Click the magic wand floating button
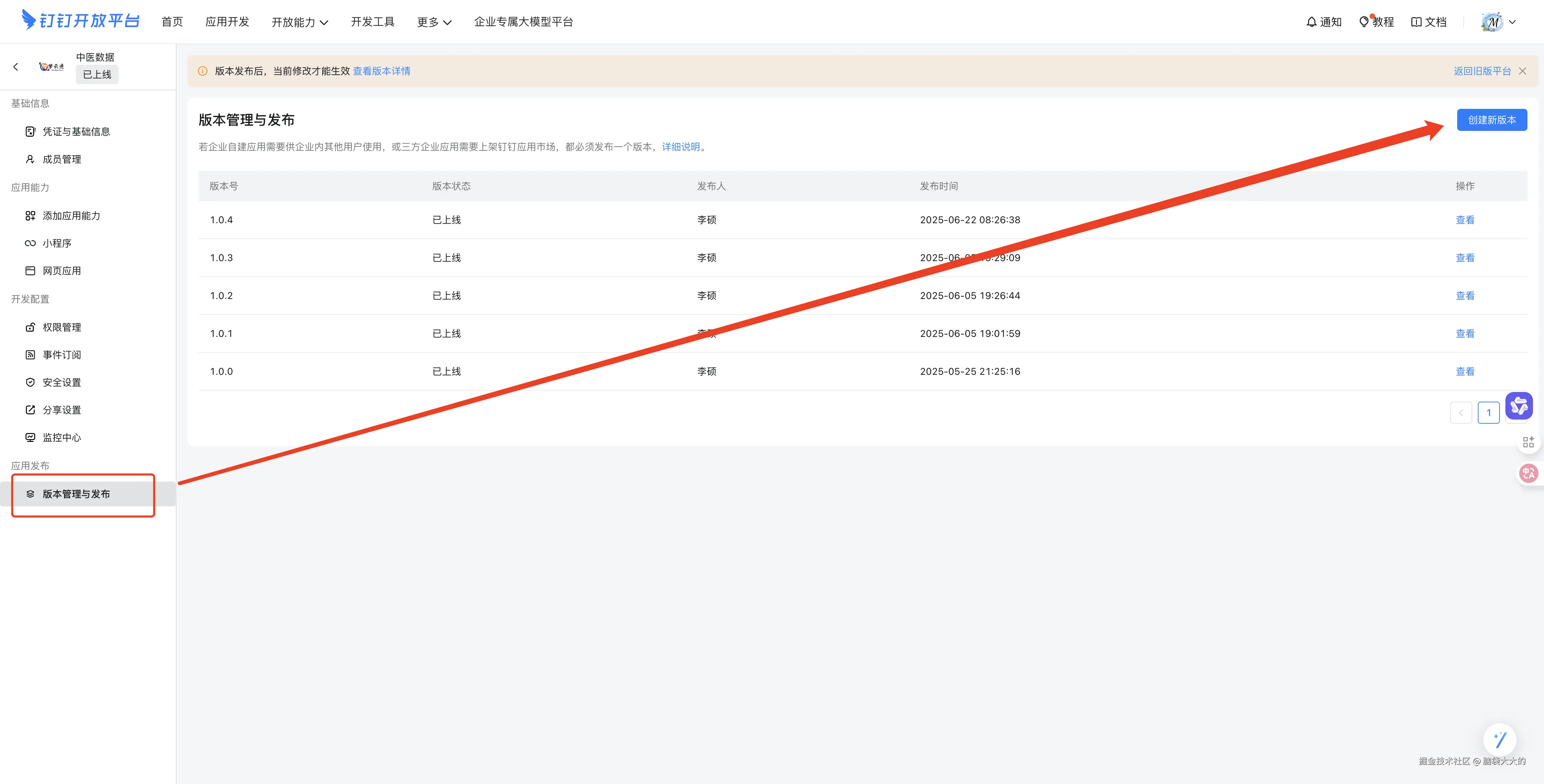 pos(1500,740)
